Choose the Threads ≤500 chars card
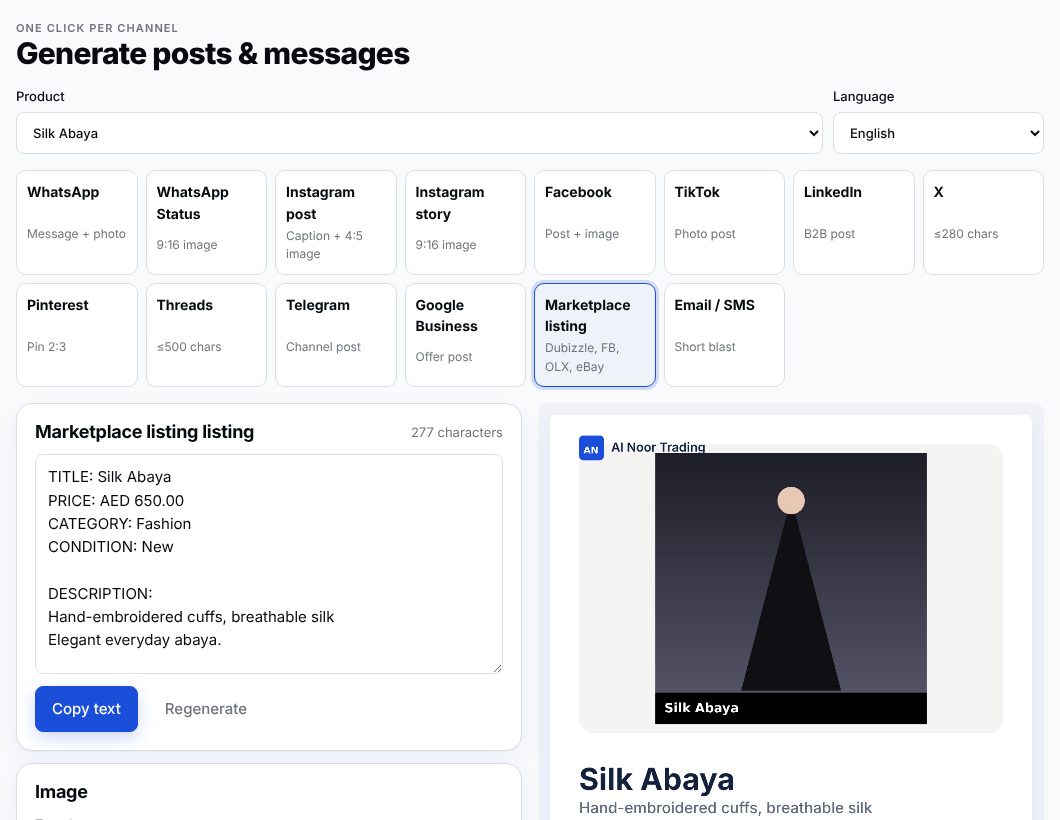 point(206,335)
